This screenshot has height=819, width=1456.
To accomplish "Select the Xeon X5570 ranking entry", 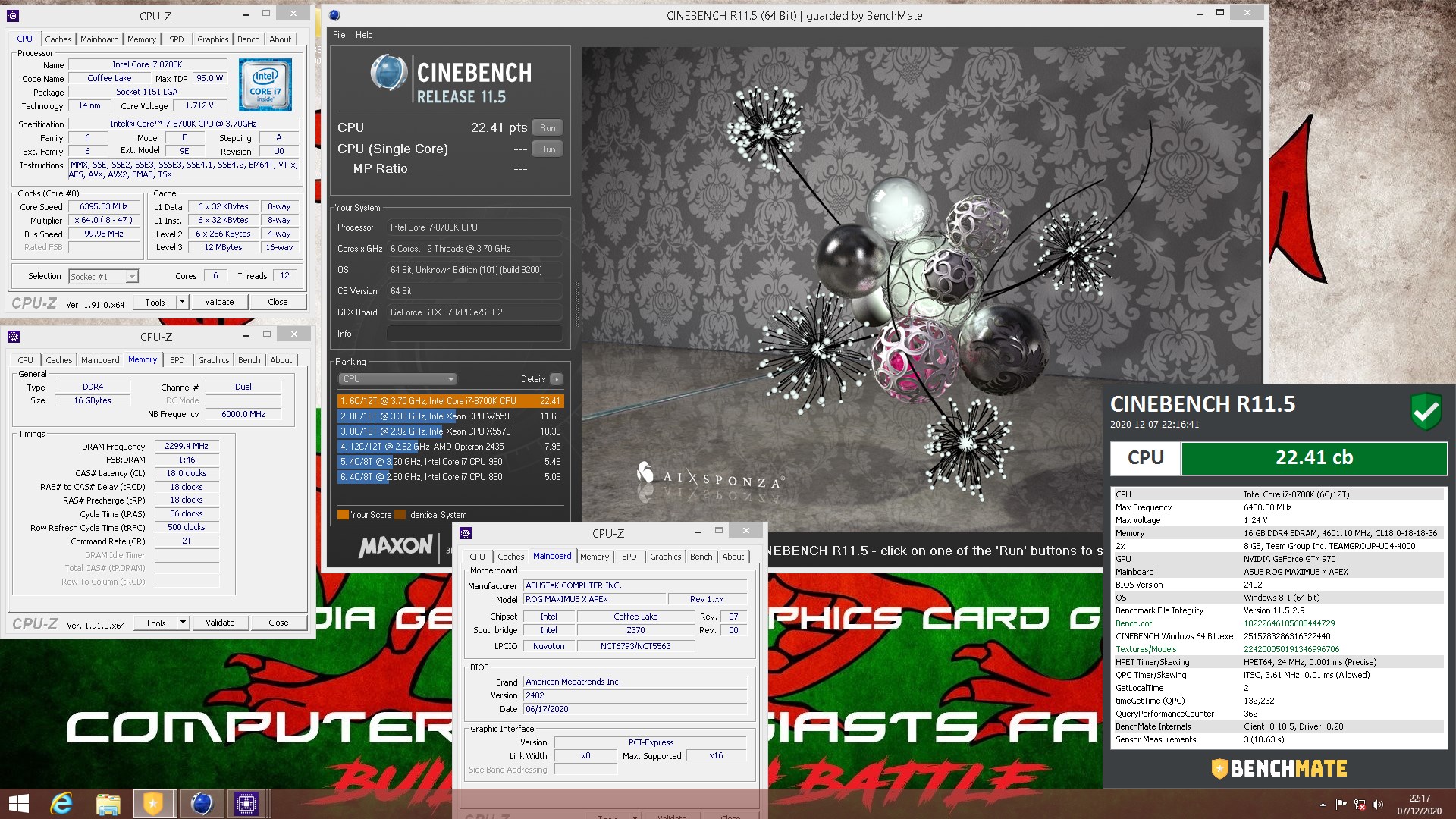I will pyautogui.click(x=450, y=431).
